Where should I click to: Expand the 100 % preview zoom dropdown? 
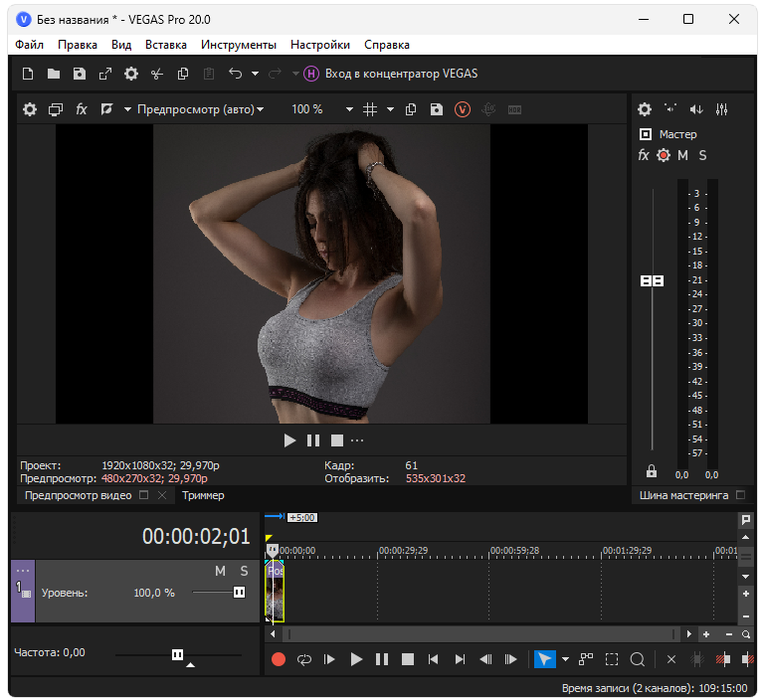tap(349, 109)
